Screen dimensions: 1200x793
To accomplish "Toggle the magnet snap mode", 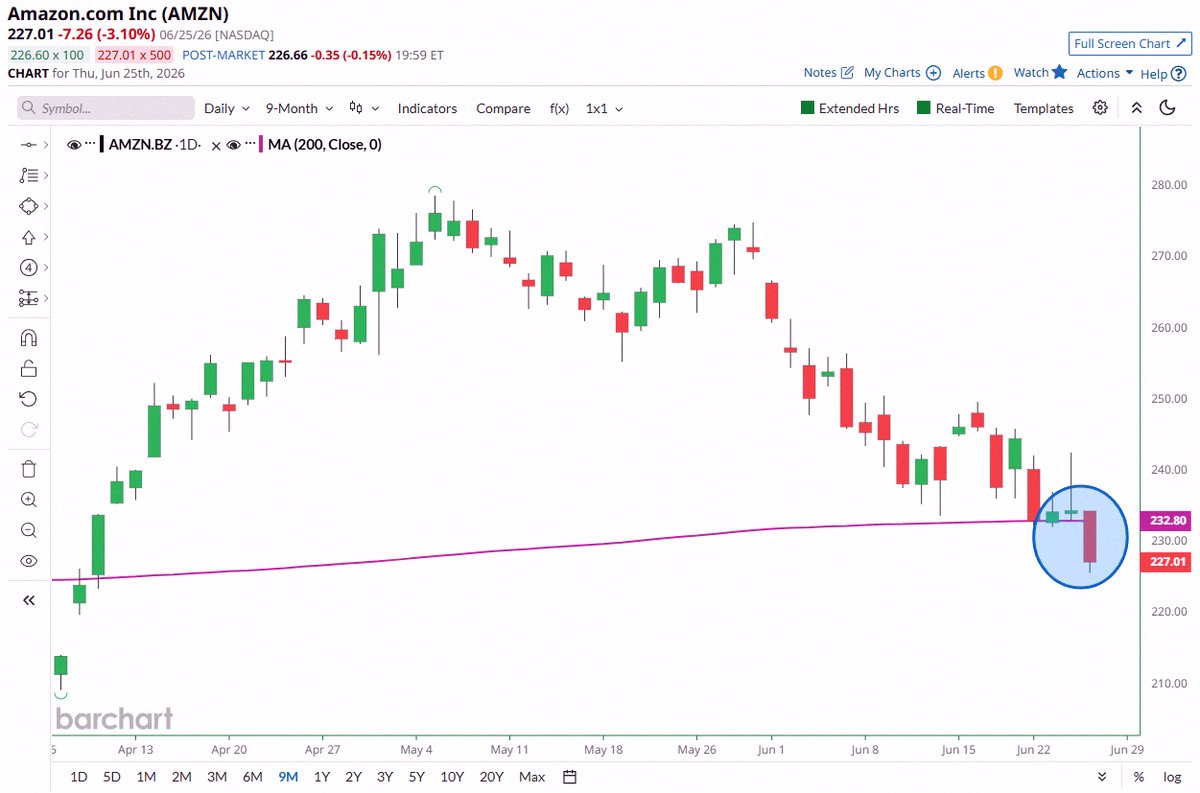I will (28, 338).
